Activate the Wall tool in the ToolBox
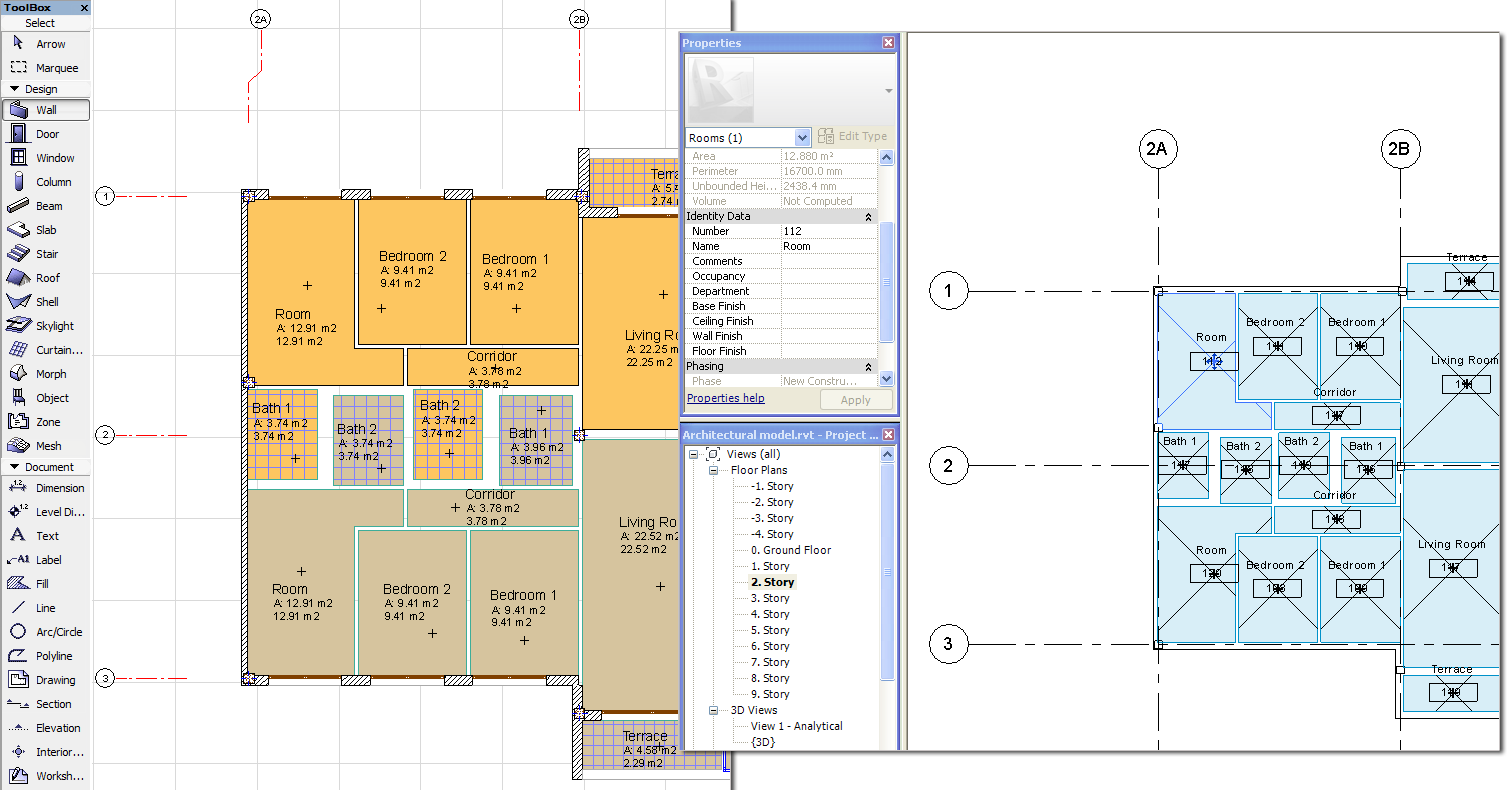Viewport: 1510px width, 790px height. click(x=46, y=110)
